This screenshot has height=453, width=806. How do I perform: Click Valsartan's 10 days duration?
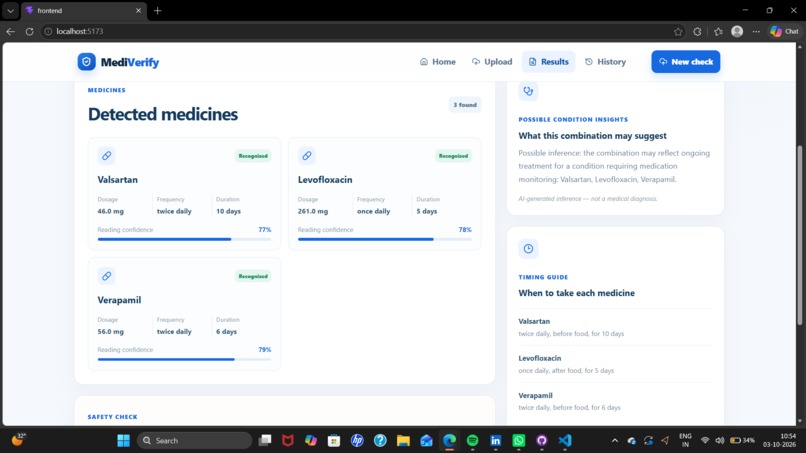pyautogui.click(x=228, y=211)
